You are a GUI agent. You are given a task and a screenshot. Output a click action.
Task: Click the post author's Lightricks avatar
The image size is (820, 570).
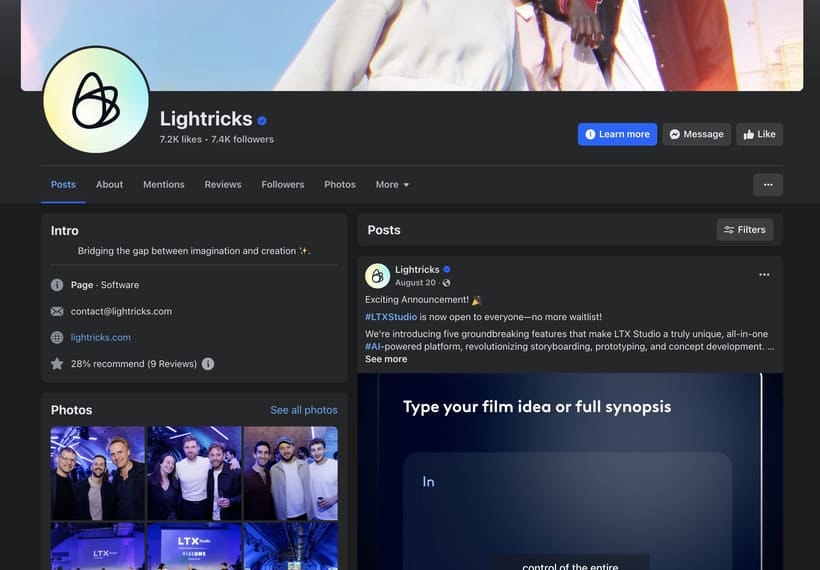click(x=378, y=276)
